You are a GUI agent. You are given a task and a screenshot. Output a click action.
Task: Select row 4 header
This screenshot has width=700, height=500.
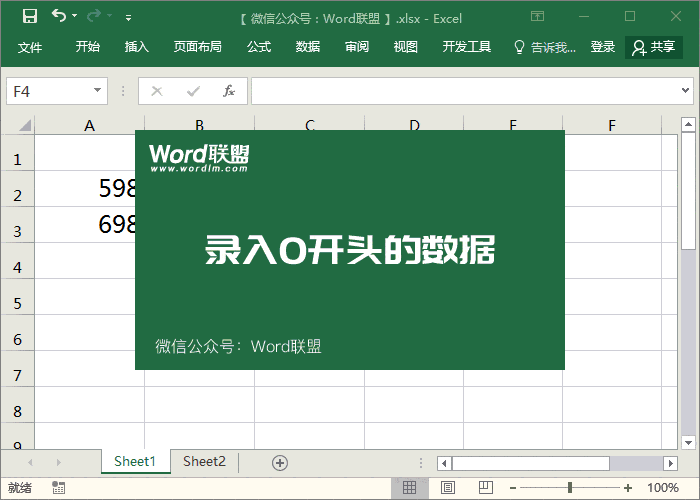(x=17, y=261)
